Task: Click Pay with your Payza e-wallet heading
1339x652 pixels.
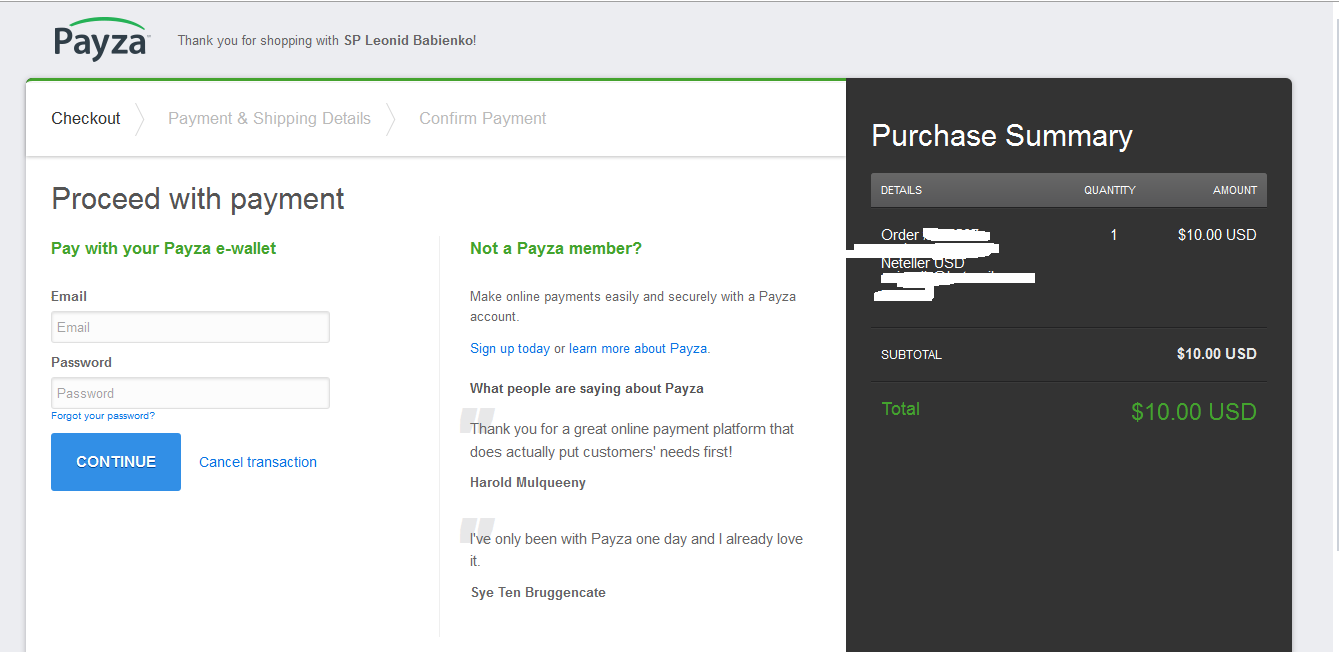Action: (x=164, y=249)
